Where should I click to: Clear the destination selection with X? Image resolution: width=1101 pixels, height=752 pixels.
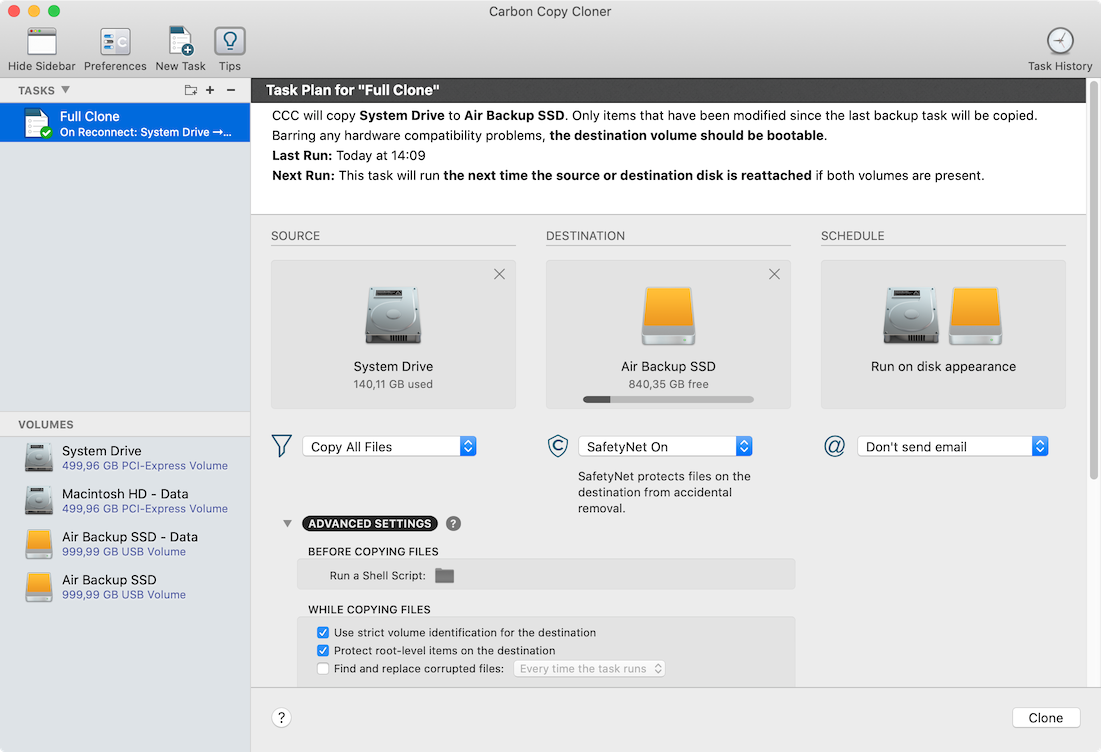[x=774, y=274]
